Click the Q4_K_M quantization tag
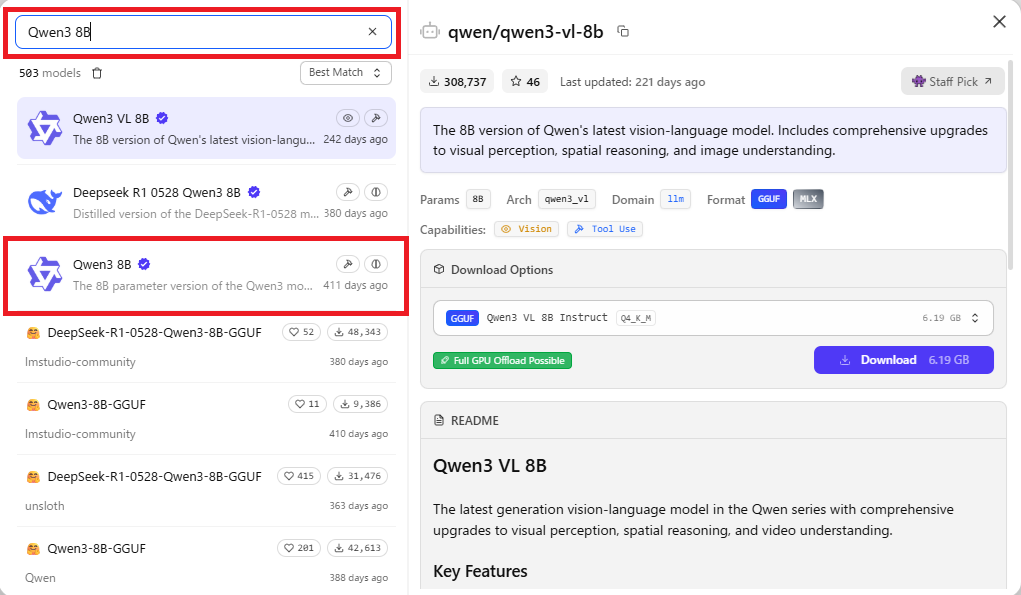The height and width of the screenshot is (595, 1021). pyautogui.click(x=636, y=318)
